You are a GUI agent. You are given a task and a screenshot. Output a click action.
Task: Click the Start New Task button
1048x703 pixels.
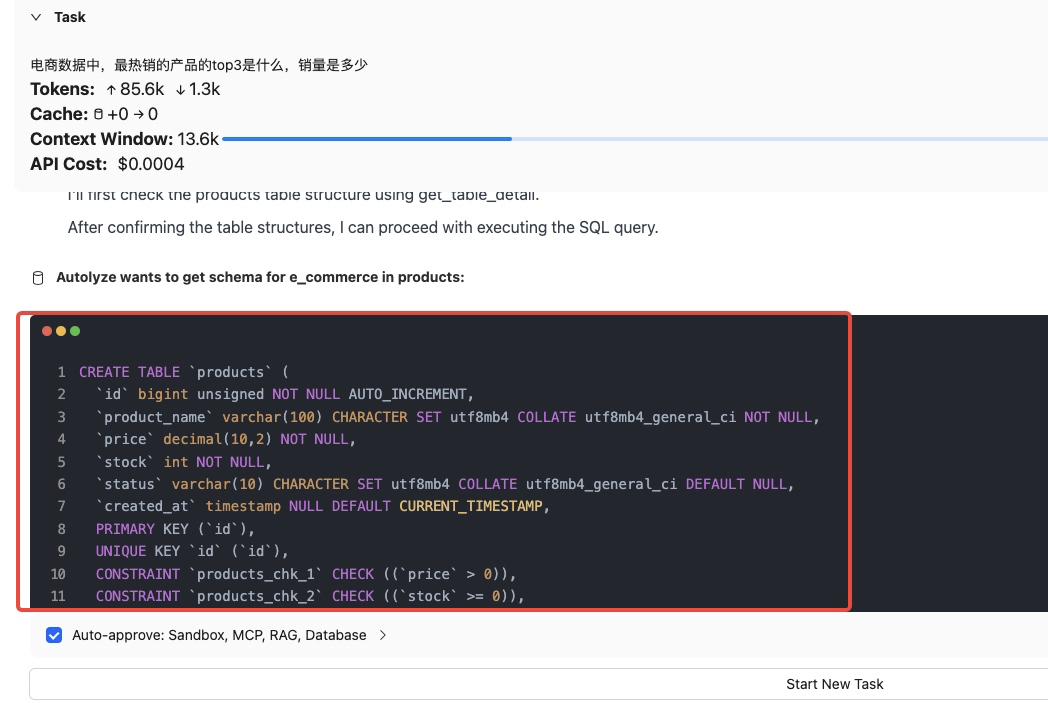click(x=834, y=684)
